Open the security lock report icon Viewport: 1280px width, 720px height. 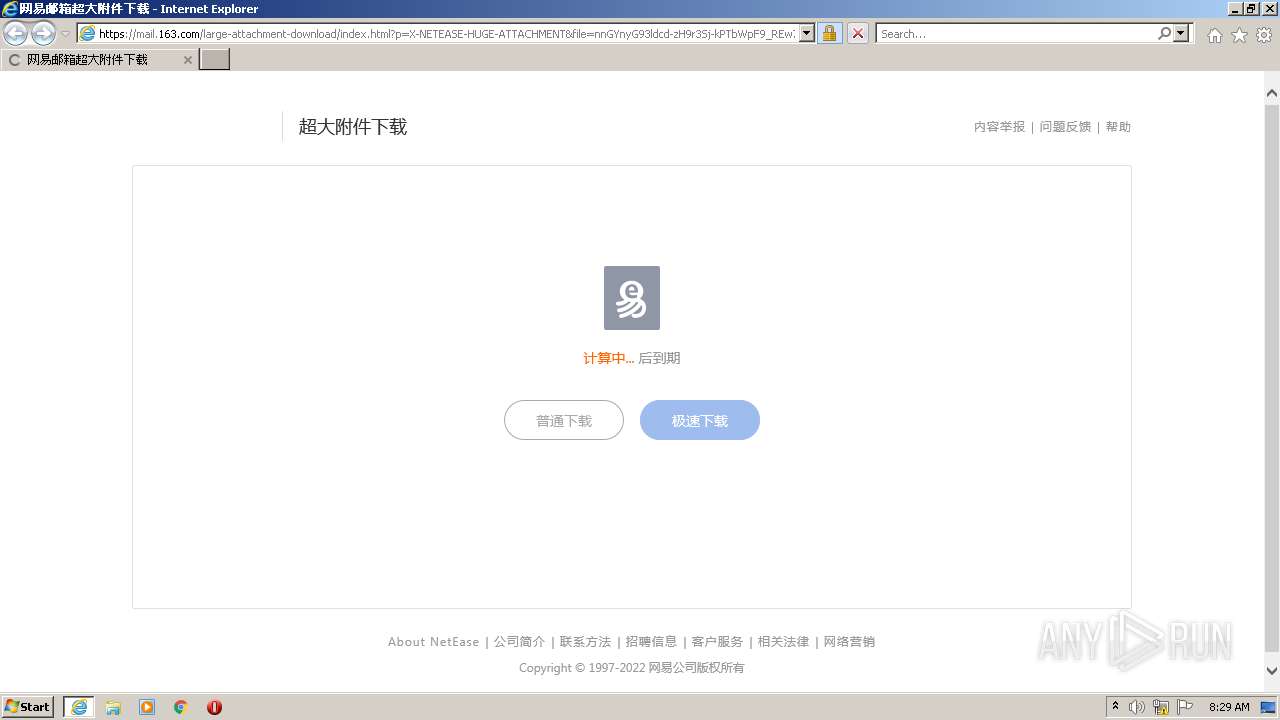(829, 34)
